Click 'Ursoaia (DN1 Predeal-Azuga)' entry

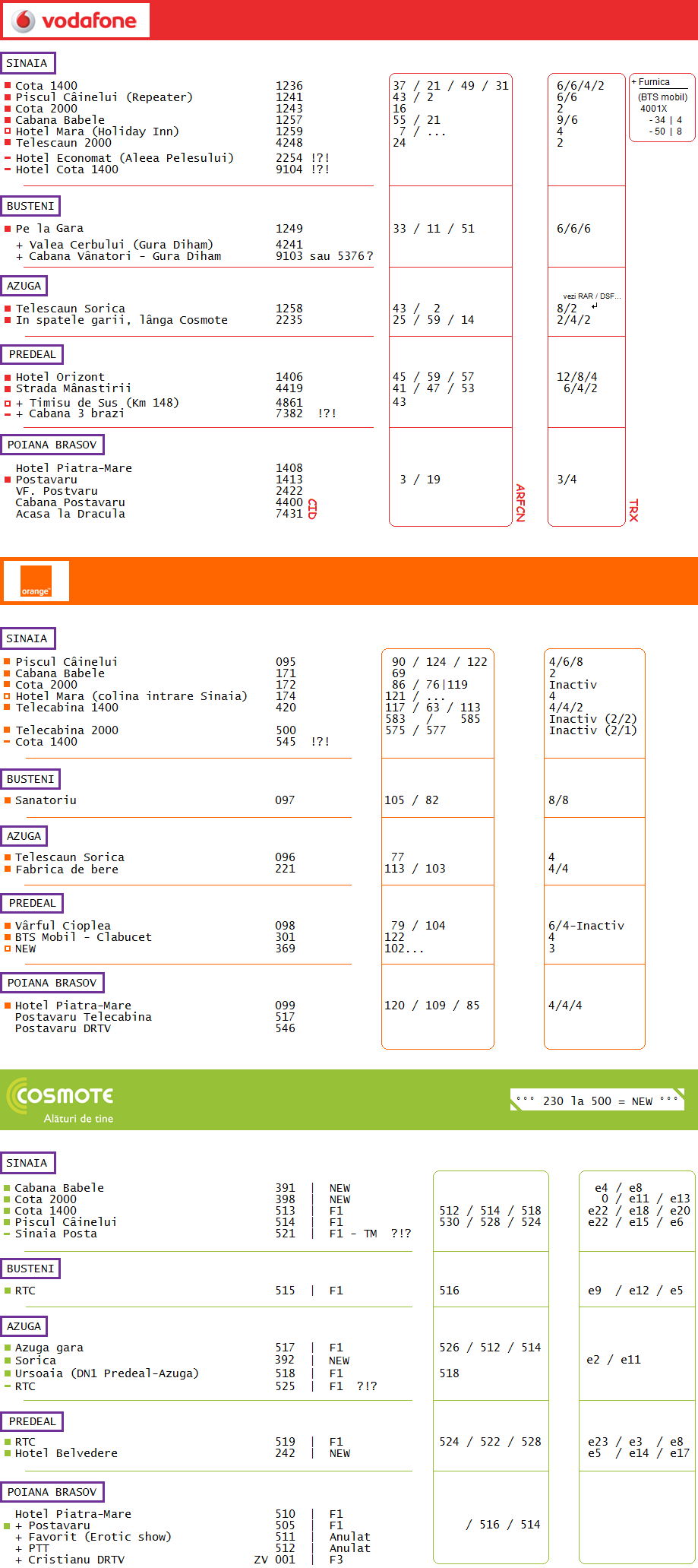pyautogui.click(x=107, y=1373)
